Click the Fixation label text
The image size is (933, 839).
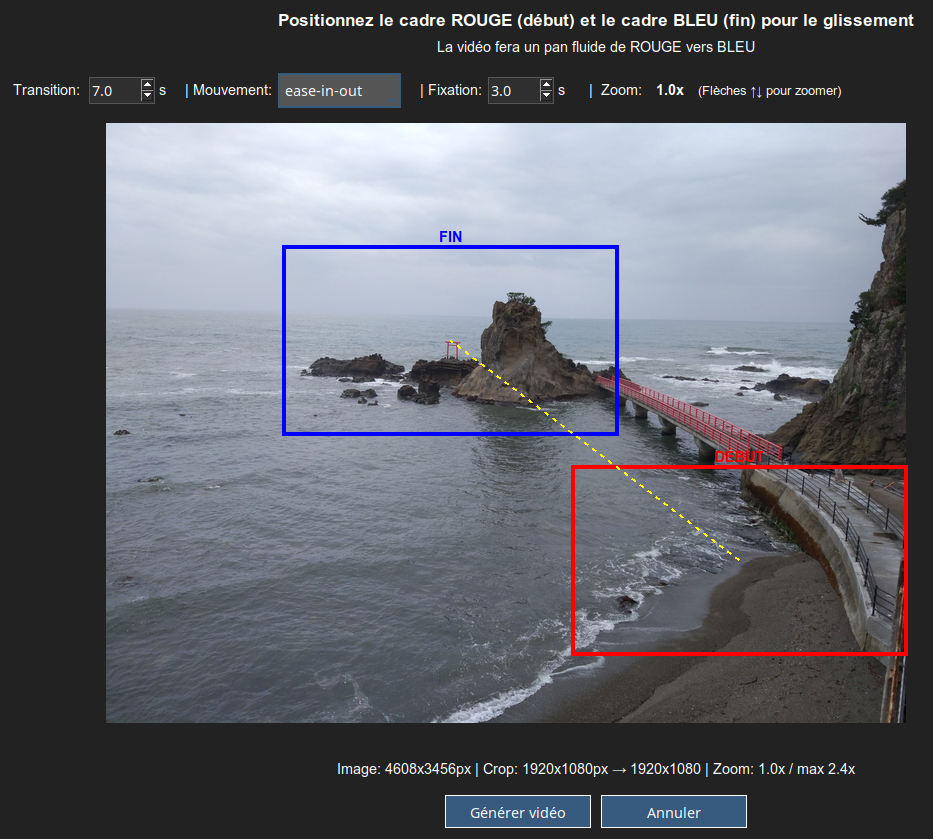(454, 90)
